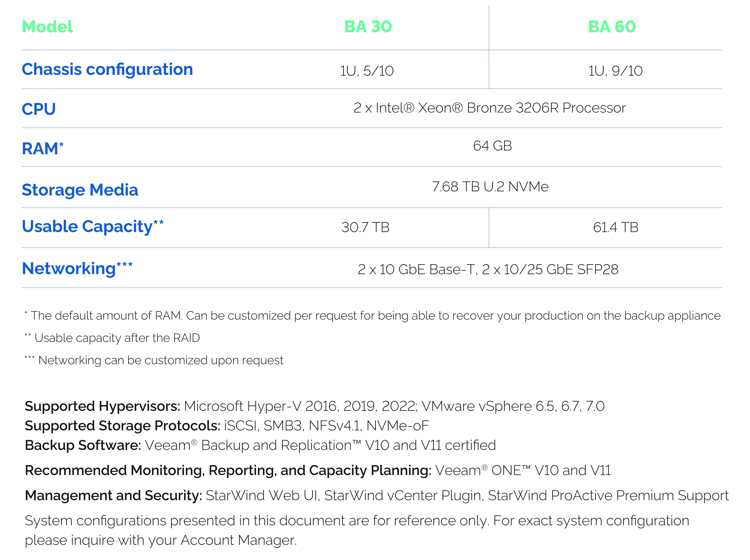Select the 'BA 60' column header
The height and width of the screenshot is (560, 750).
click(612, 26)
